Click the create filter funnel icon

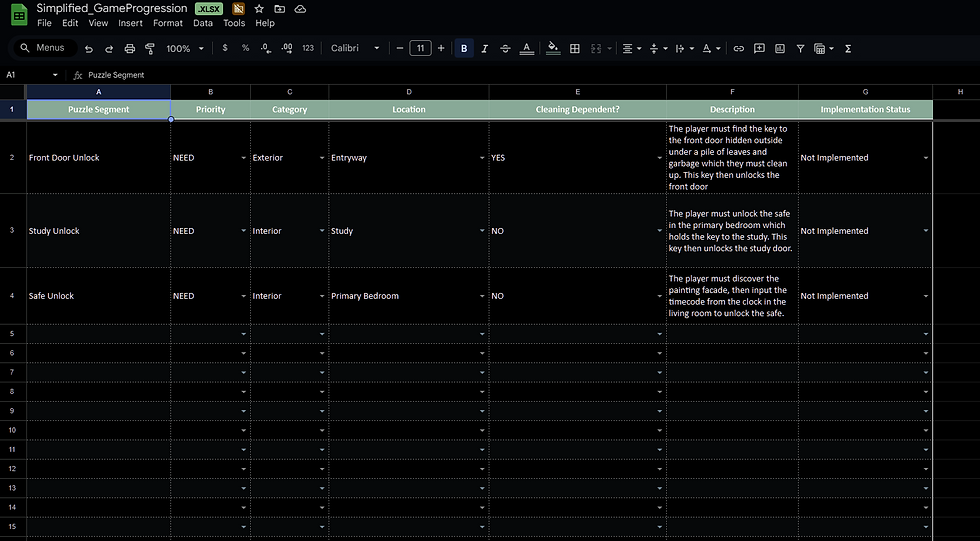[x=800, y=48]
